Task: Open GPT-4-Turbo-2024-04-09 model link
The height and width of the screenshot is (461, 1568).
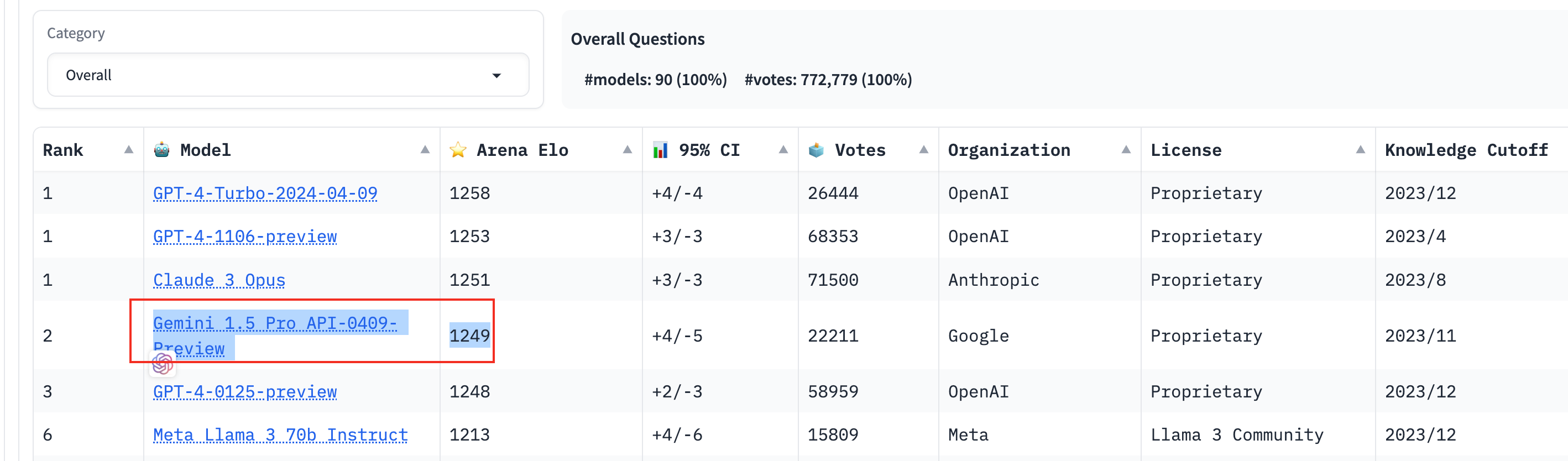Action: [x=265, y=193]
